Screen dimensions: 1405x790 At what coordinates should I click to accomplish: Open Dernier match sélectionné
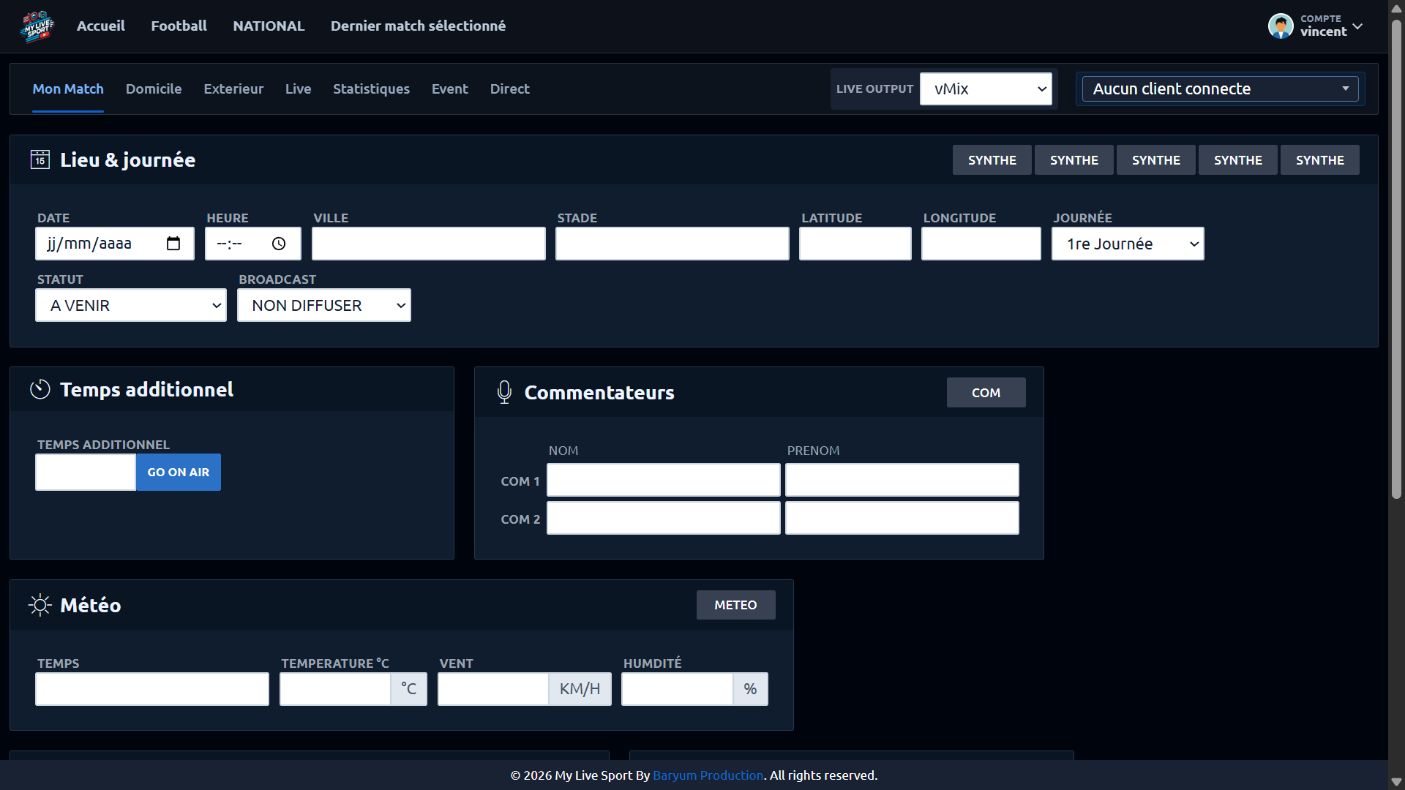[418, 26]
